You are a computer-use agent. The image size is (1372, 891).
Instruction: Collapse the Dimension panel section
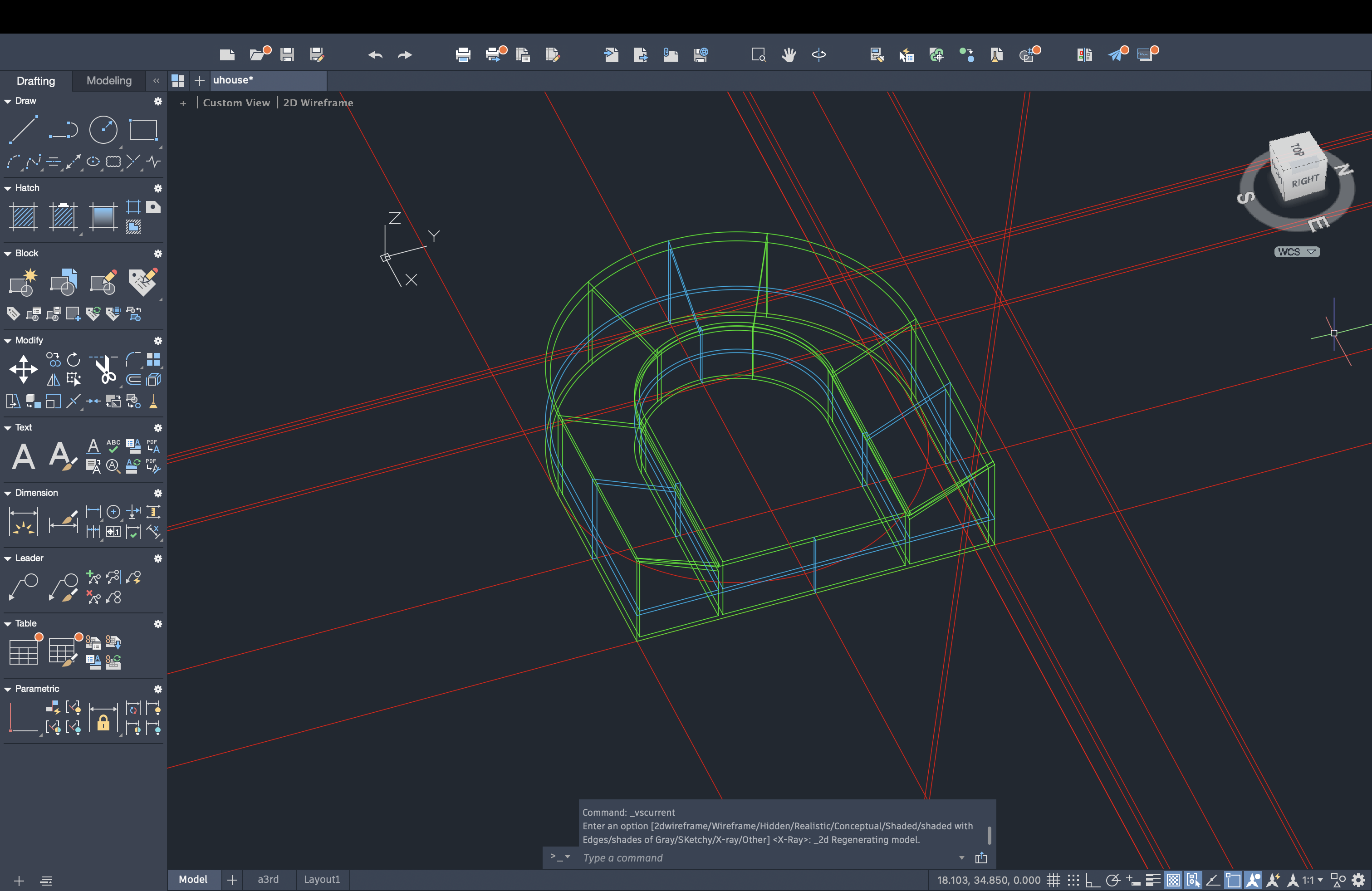point(8,493)
